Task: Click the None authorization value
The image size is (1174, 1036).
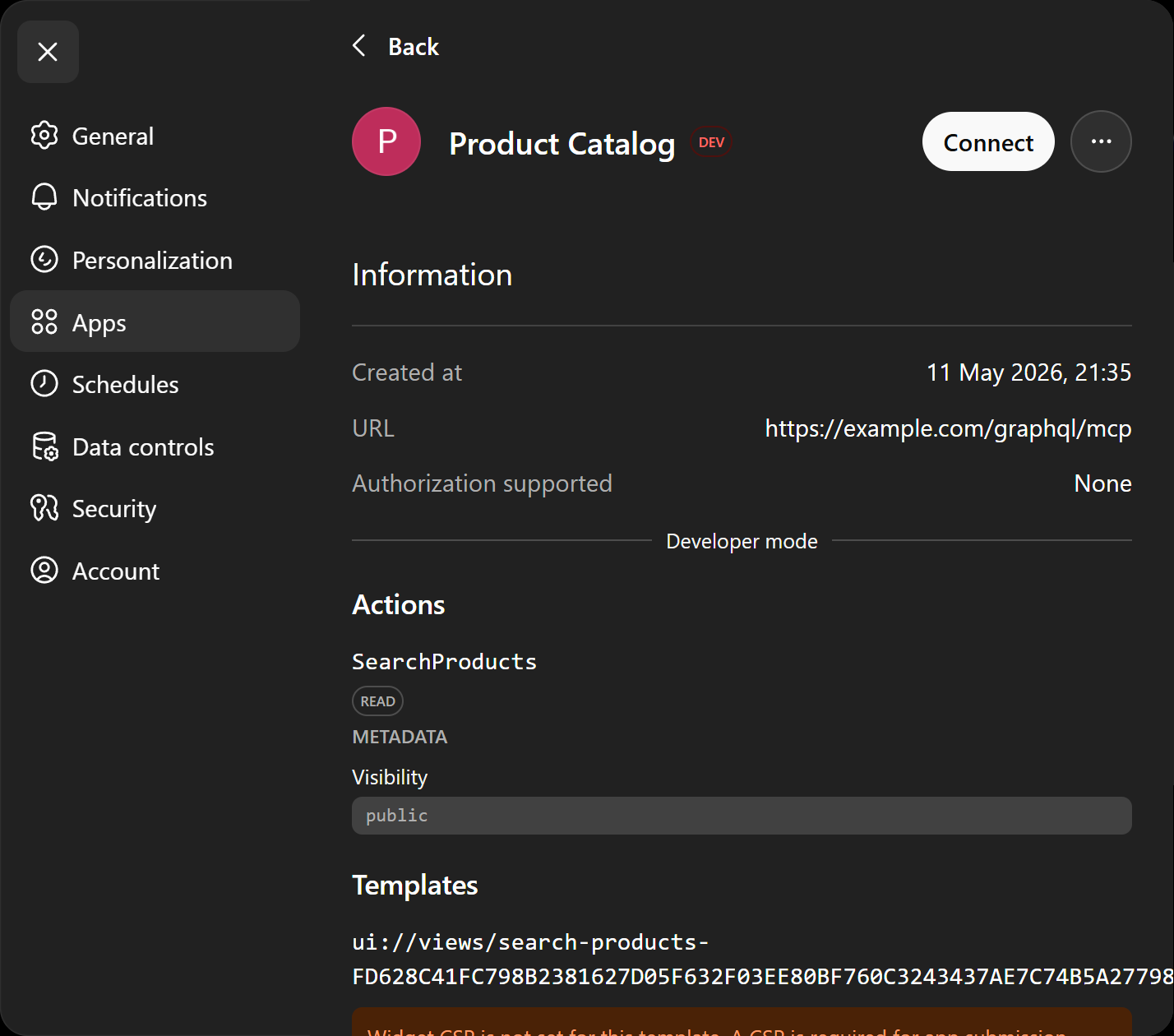Action: point(1102,483)
